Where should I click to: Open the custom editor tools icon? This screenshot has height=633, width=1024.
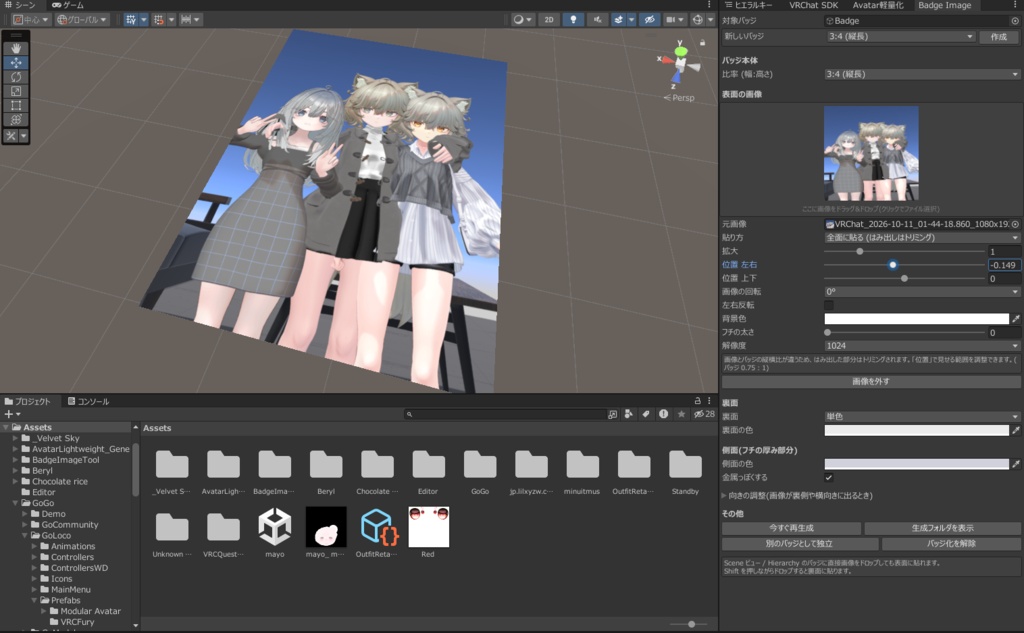(x=11, y=136)
